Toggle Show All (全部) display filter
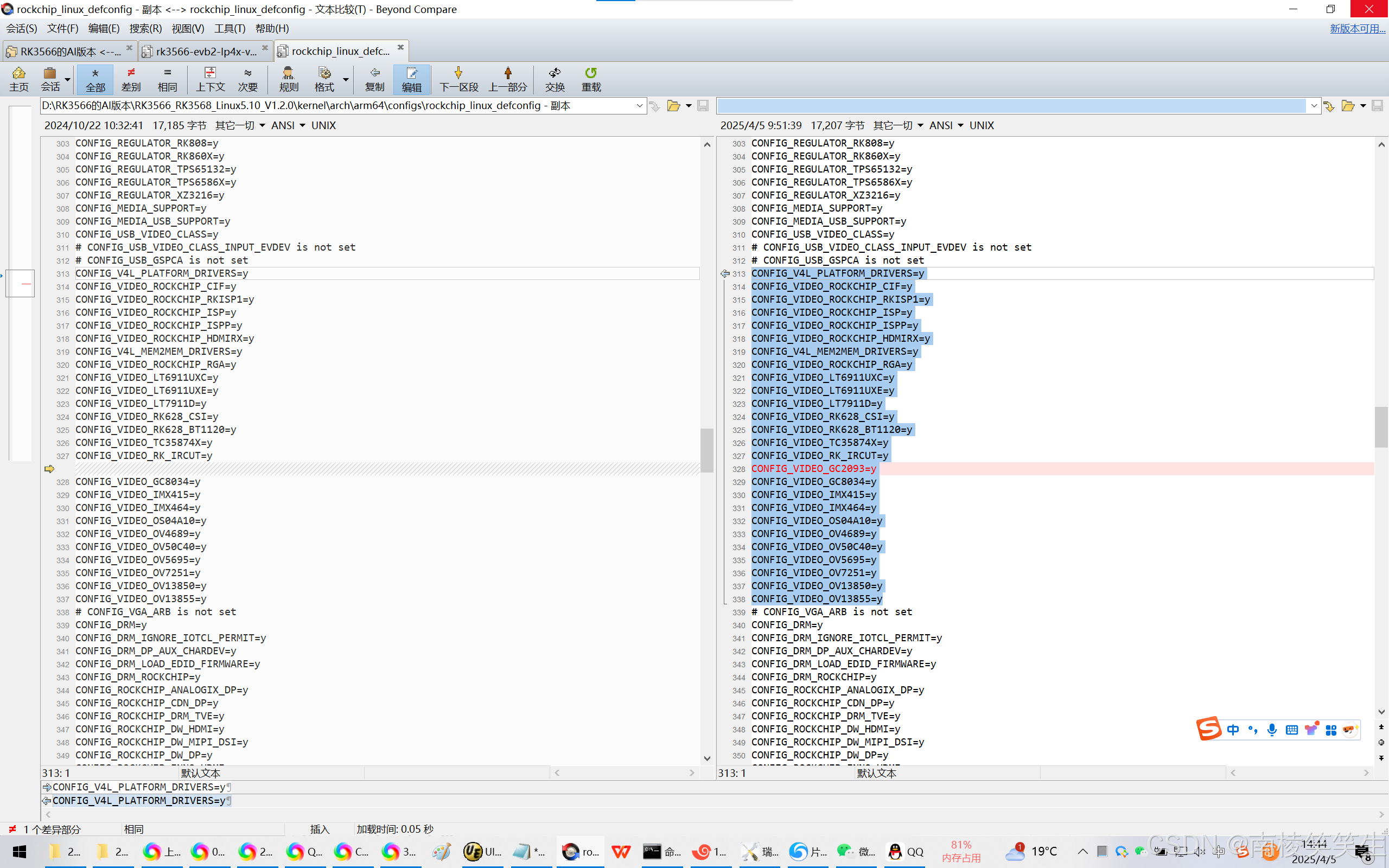Viewport: 1389px width, 868px height. tap(95, 79)
